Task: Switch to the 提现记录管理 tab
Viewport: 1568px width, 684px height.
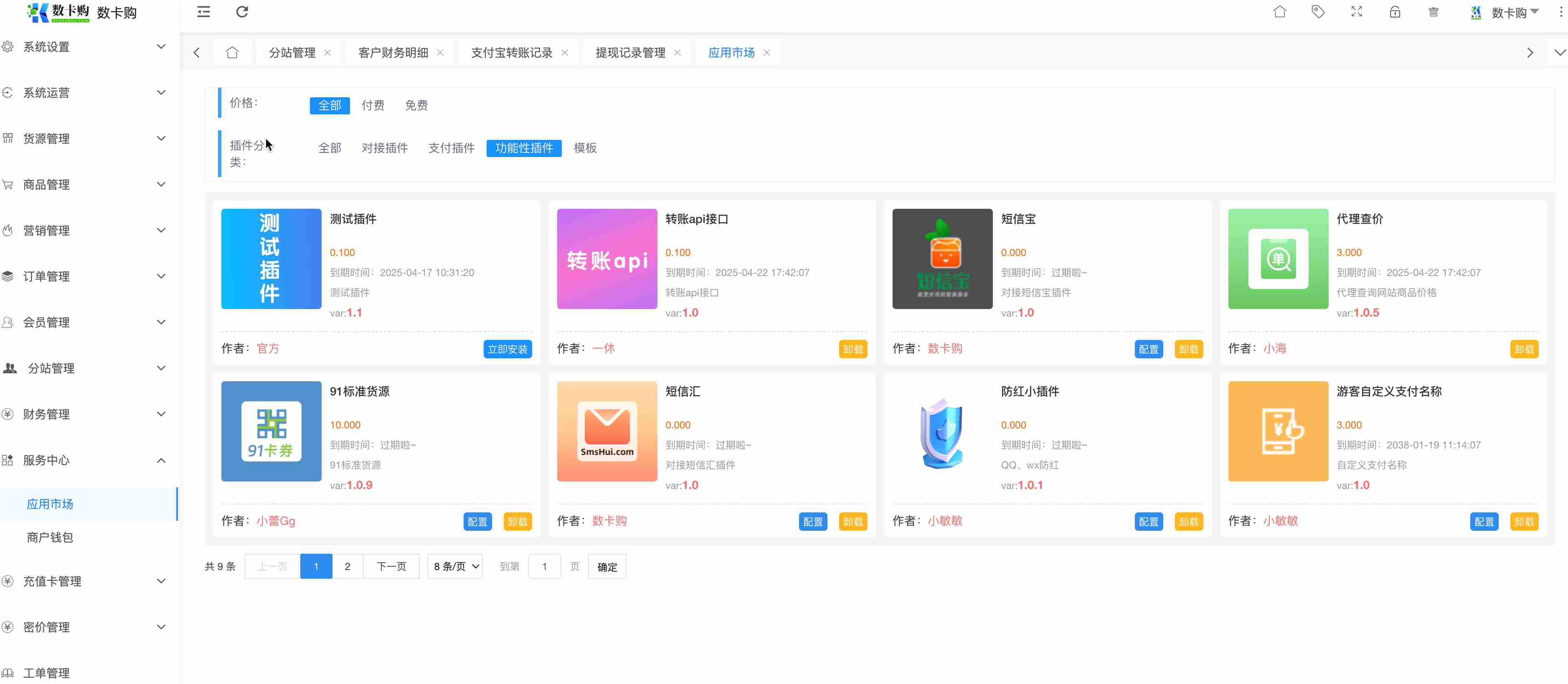Action: tap(630, 52)
